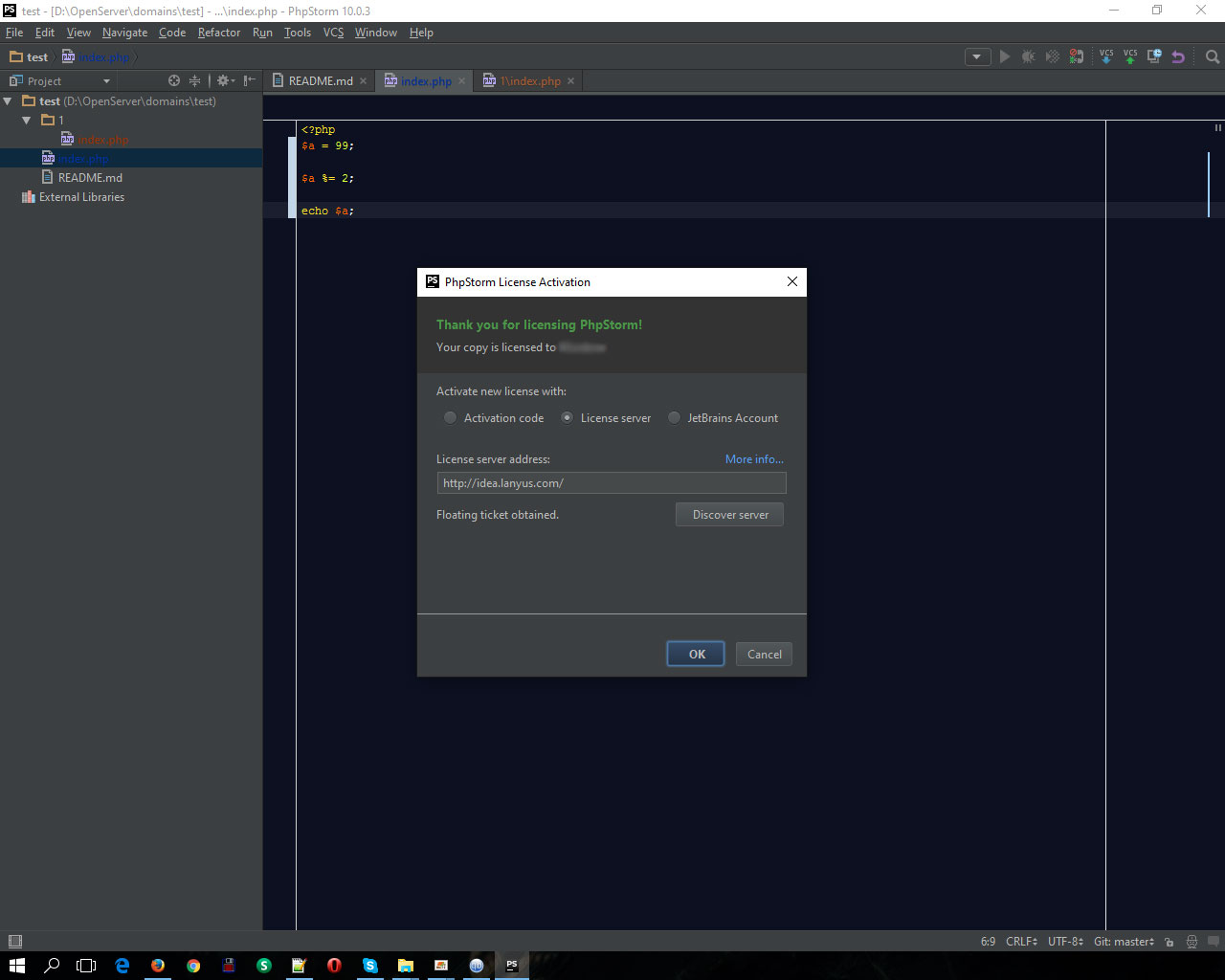
Task: Collapse the test root folder arrow
Action: point(8,101)
